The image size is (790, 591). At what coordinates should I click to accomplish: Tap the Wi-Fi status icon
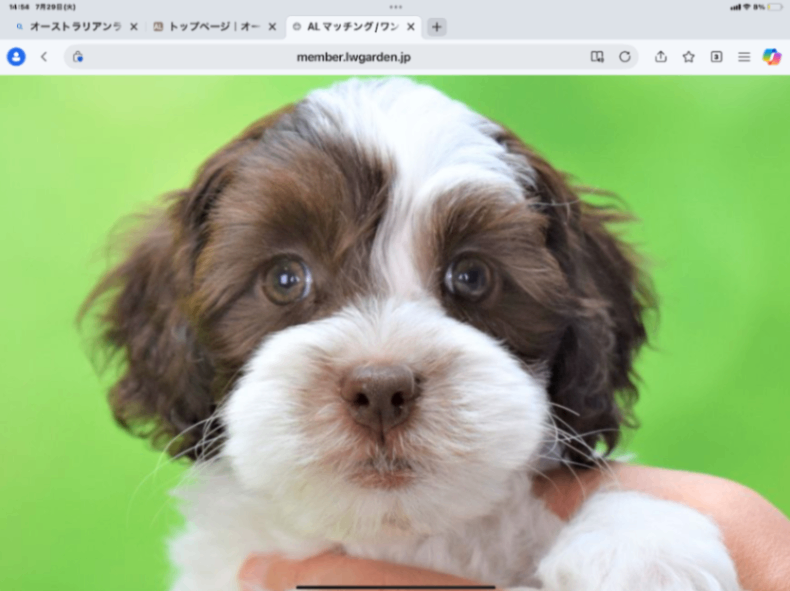[747, 7]
